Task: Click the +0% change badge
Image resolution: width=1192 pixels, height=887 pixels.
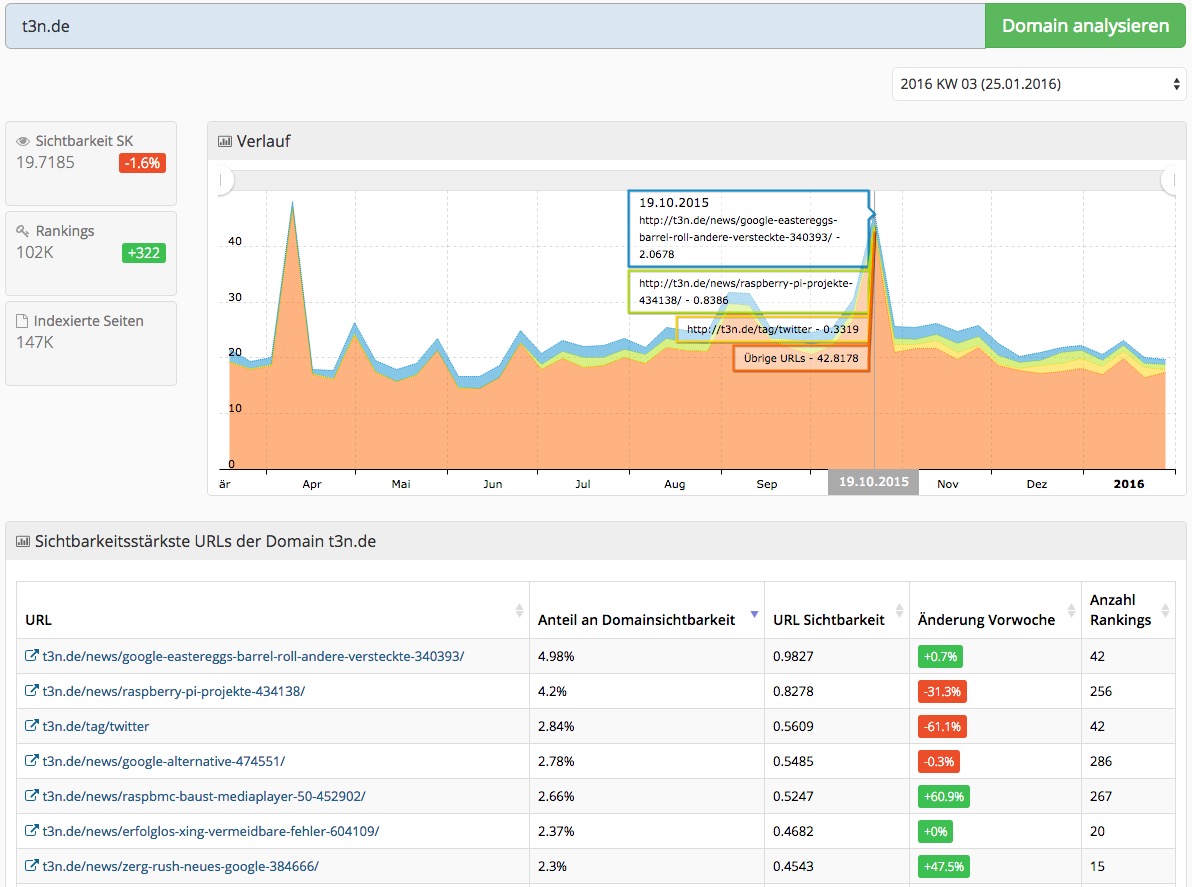Action: [935, 832]
